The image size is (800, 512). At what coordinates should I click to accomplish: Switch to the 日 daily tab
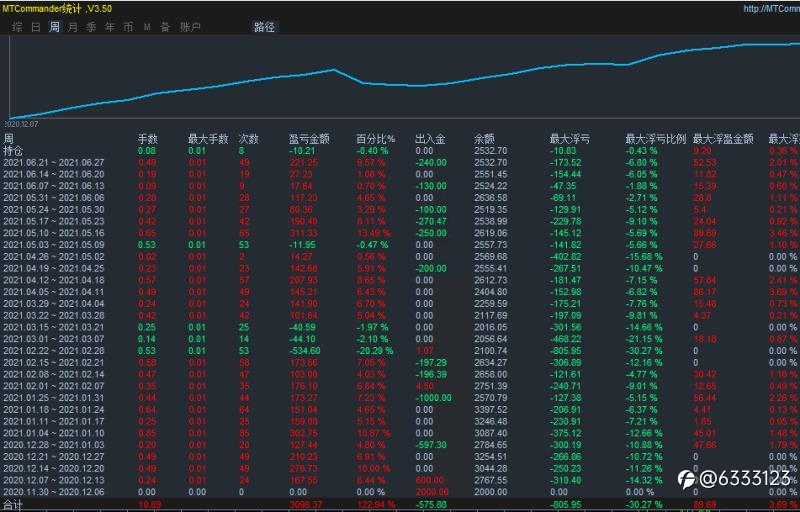point(36,28)
